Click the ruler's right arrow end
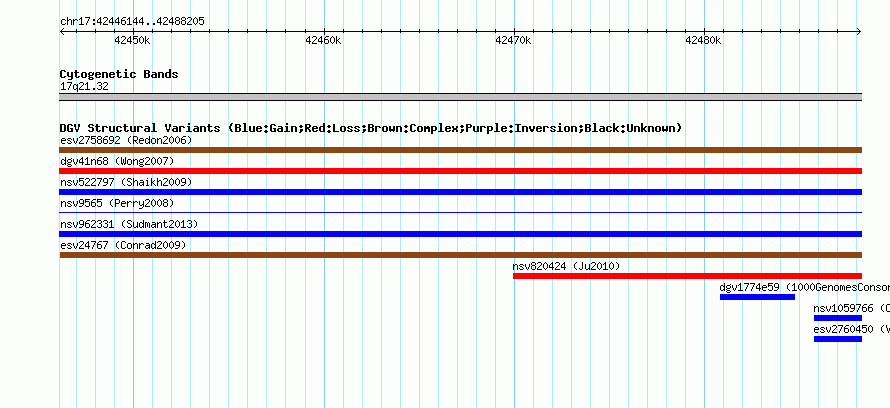 pyautogui.click(x=859, y=32)
